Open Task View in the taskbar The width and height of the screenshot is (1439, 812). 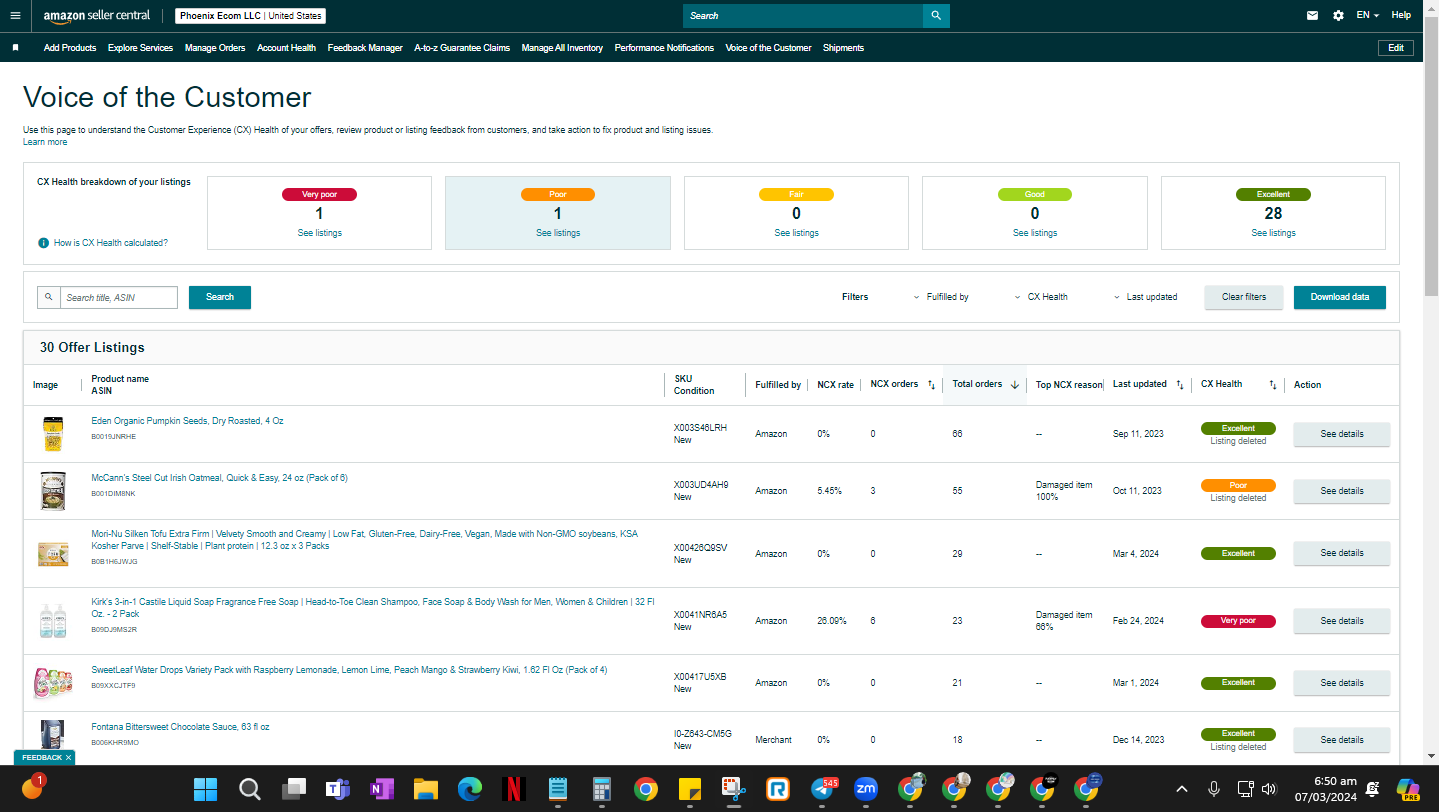[x=294, y=789]
